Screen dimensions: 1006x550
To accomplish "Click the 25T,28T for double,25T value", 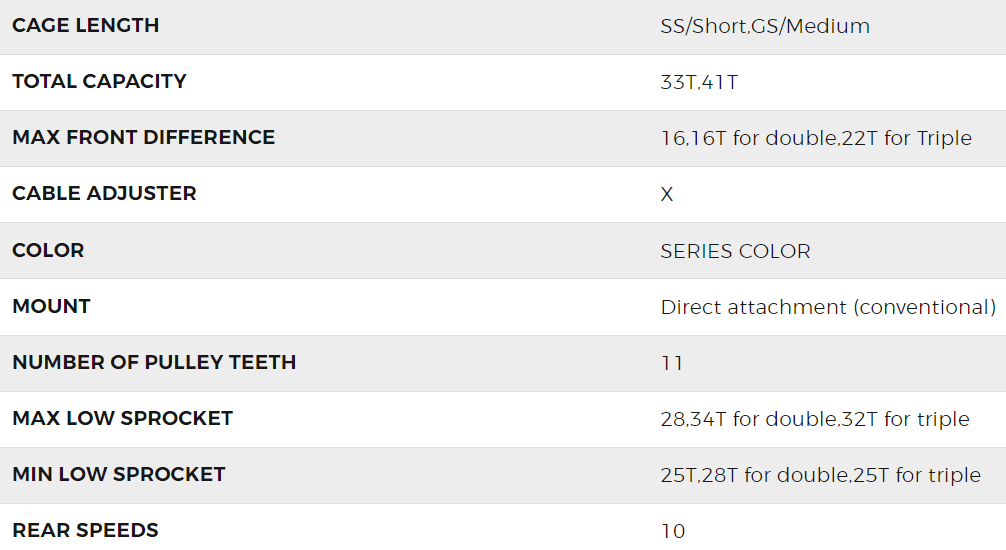I will [x=820, y=475].
